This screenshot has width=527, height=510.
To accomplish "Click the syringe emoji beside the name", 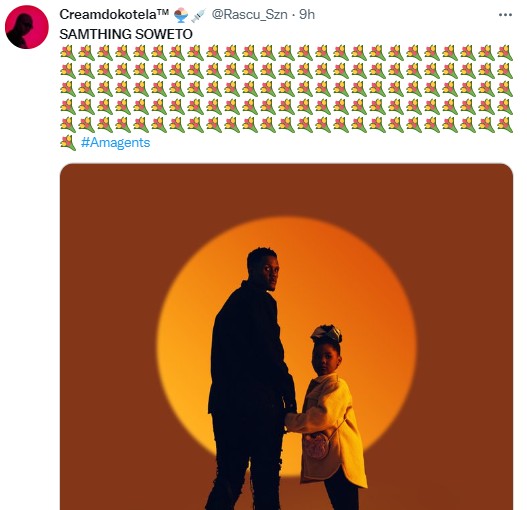I will pos(198,15).
